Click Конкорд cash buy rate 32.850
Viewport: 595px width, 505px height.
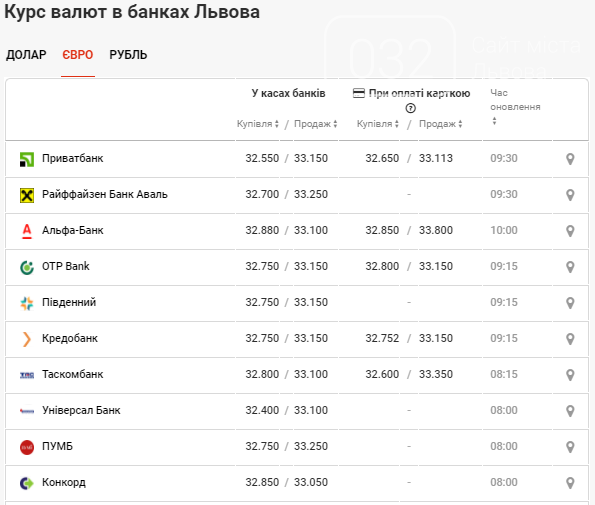[x=262, y=483]
